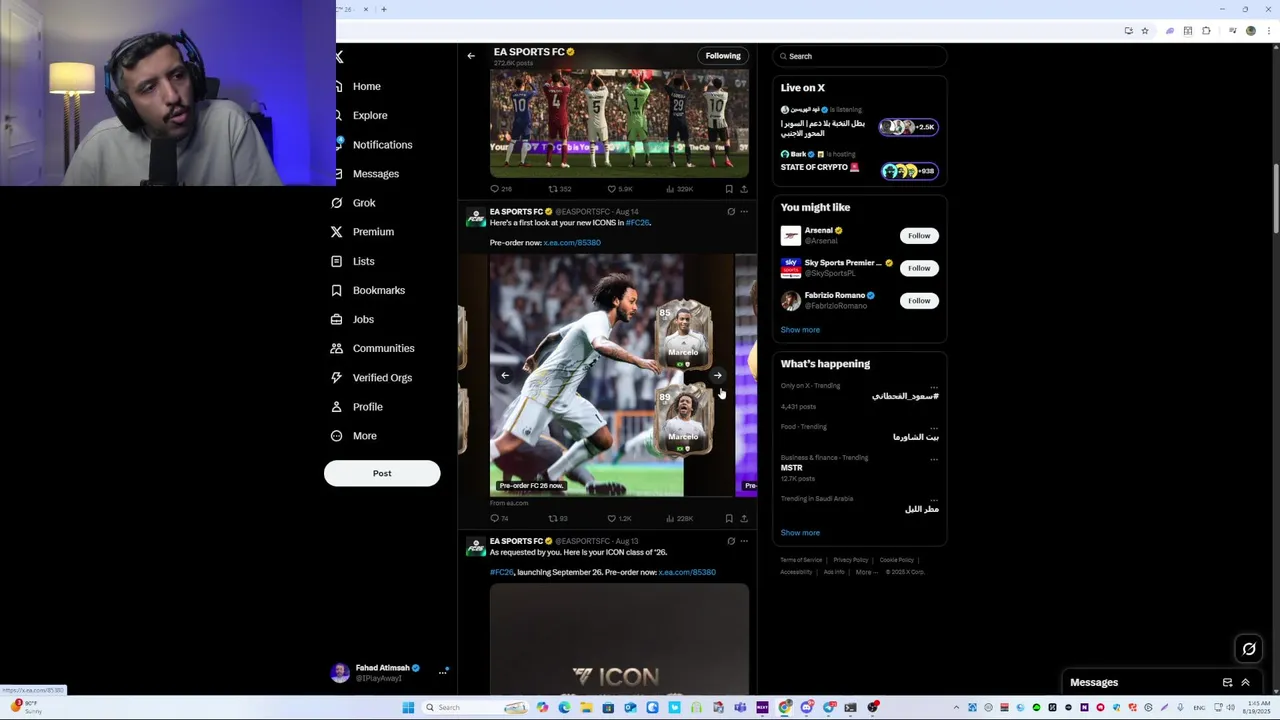Repost the top post with 352 reposts
Image resolution: width=1280 pixels, height=720 pixels.
[552, 189]
